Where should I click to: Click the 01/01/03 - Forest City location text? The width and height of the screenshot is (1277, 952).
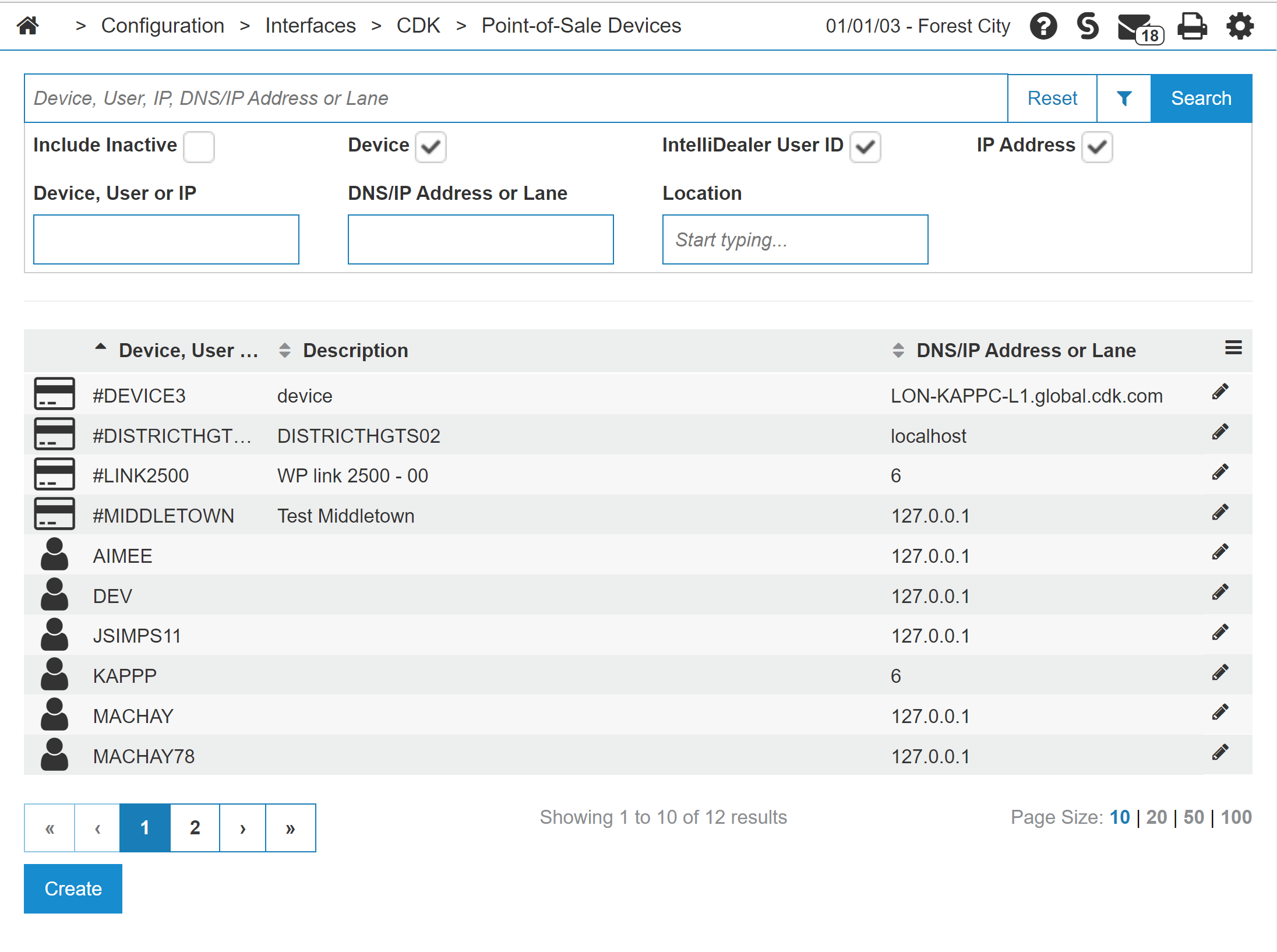tap(918, 26)
